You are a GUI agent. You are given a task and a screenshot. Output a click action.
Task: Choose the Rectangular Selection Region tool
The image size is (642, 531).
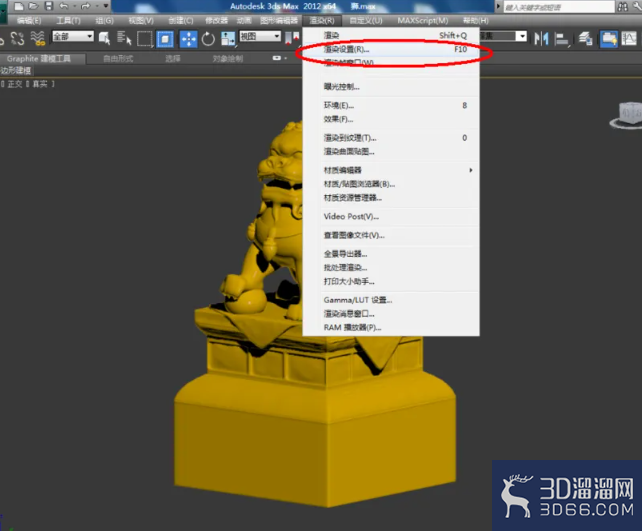pos(145,39)
